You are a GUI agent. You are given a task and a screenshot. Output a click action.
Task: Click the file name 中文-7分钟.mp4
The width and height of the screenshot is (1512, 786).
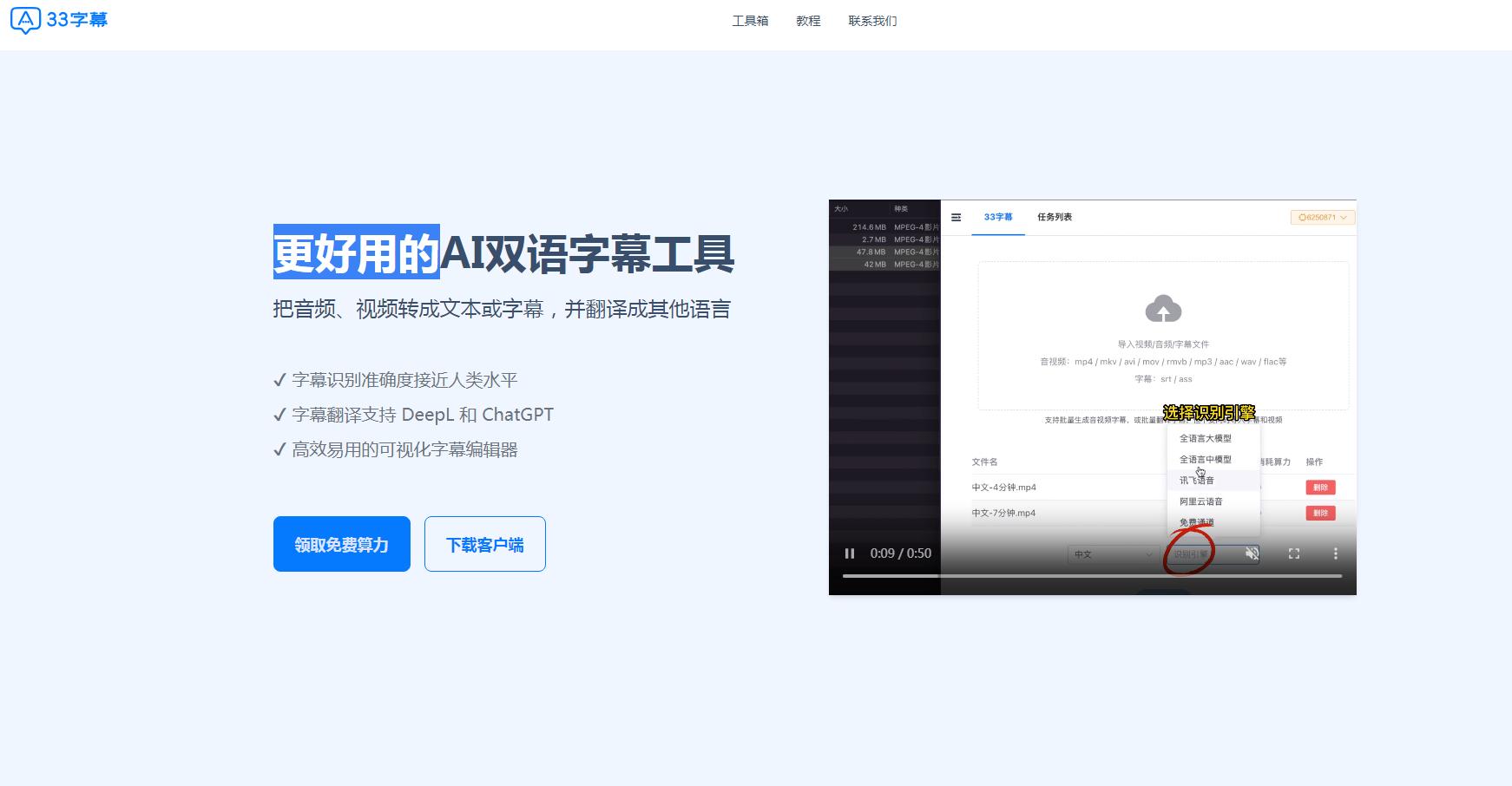[1004, 514]
